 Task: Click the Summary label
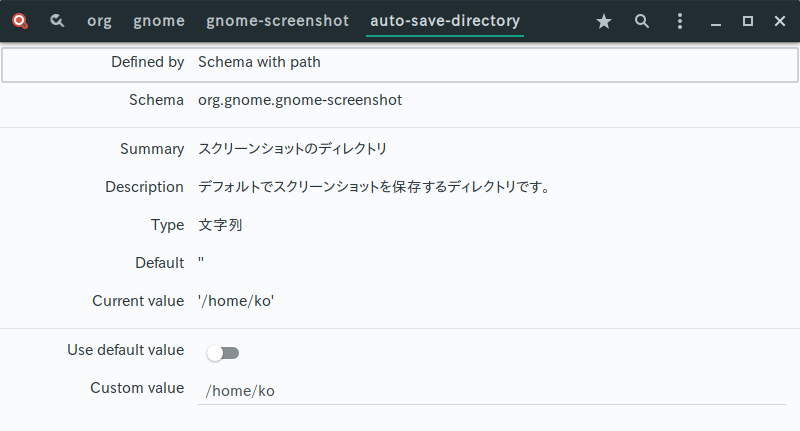pos(152,149)
